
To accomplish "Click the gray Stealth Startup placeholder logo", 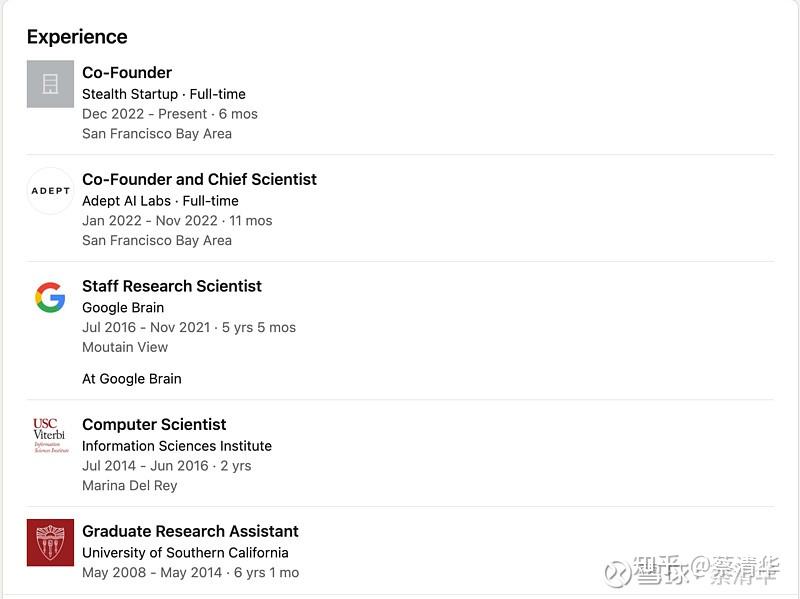I will pos(50,84).
